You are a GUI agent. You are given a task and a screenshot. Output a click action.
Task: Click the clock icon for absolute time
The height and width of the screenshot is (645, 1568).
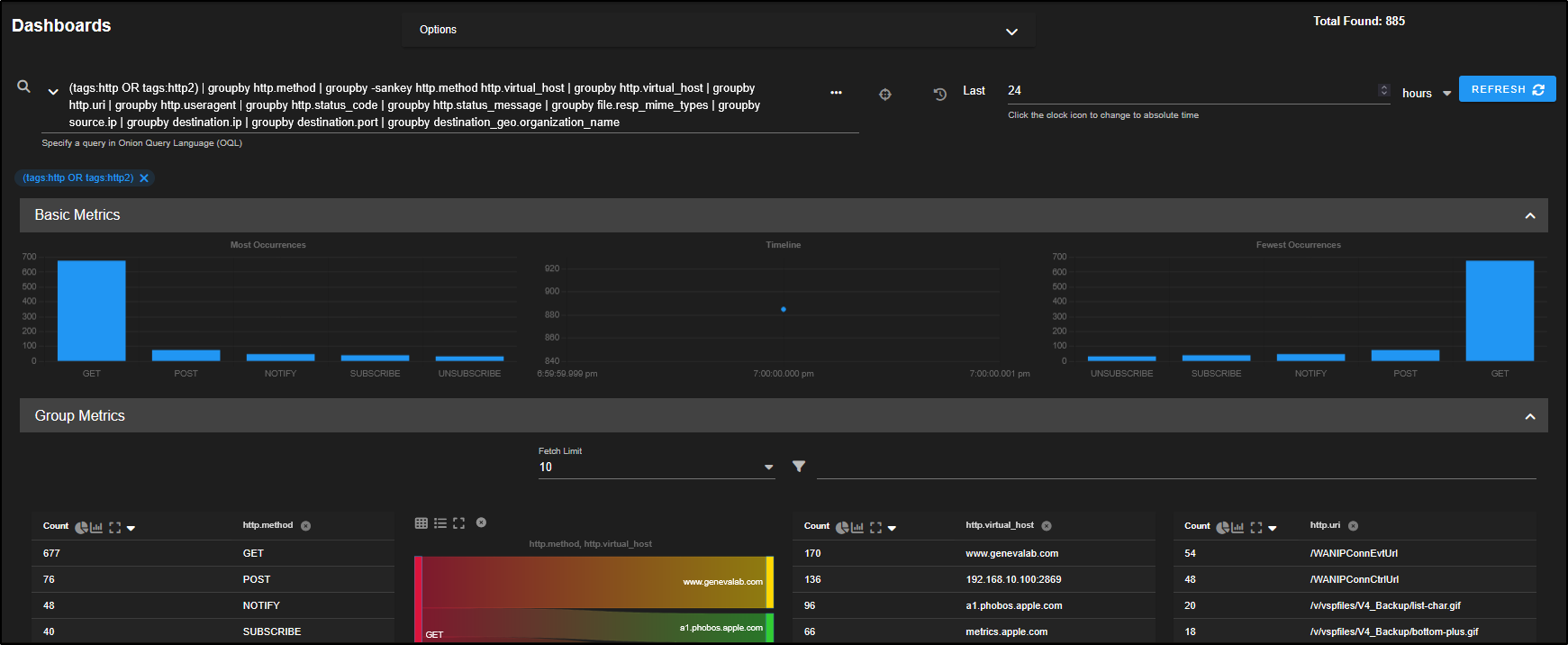[x=939, y=95]
